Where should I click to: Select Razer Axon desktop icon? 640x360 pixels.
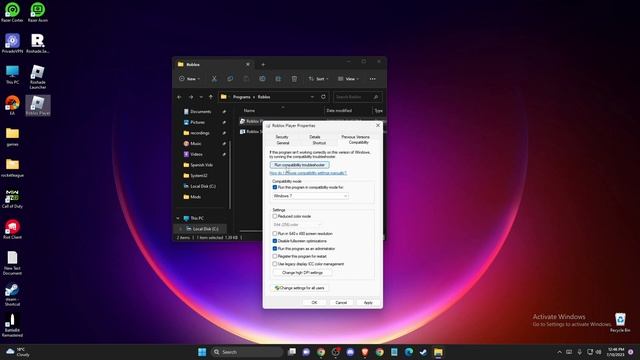(x=38, y=12)
